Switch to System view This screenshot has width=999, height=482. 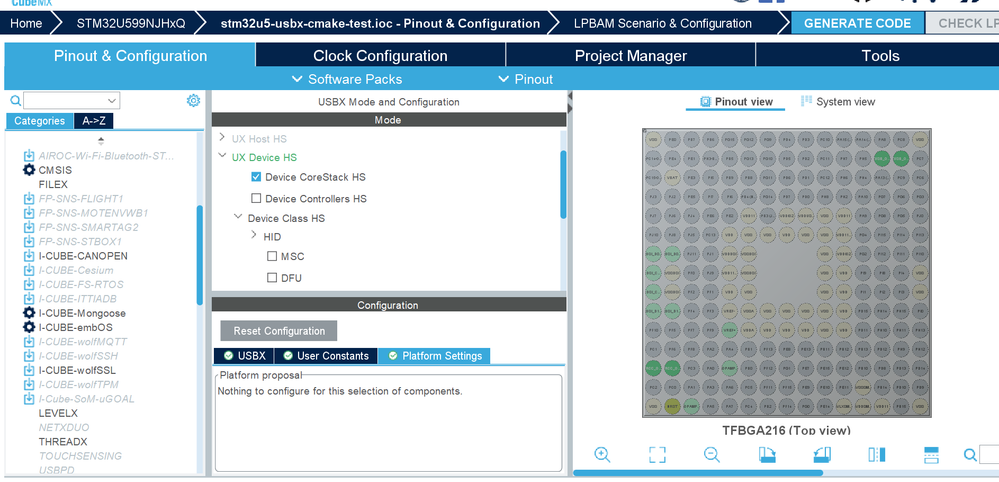(838, 101)
